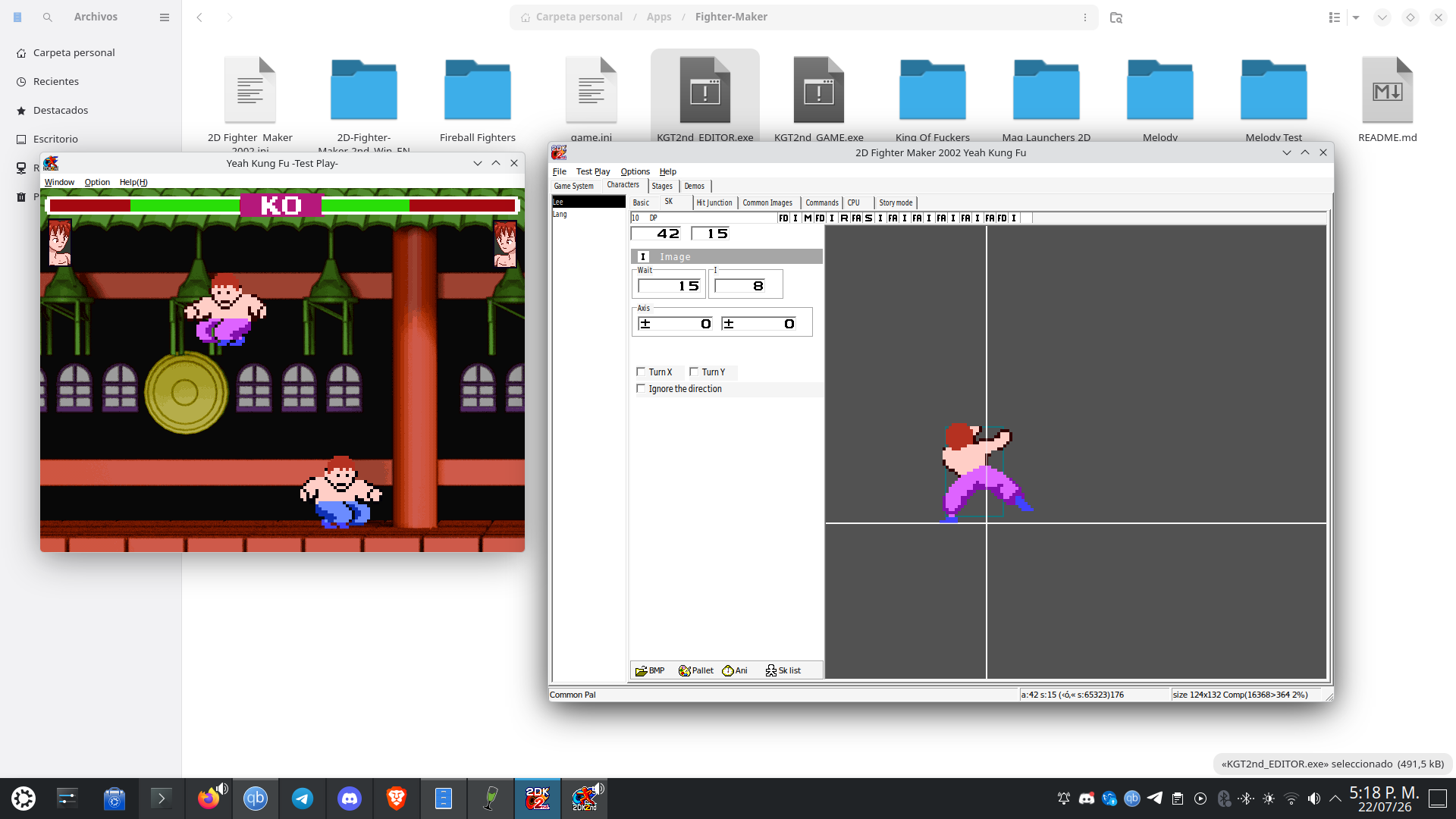
Task: Open the volume tray icon
Action: point(1314,799)
